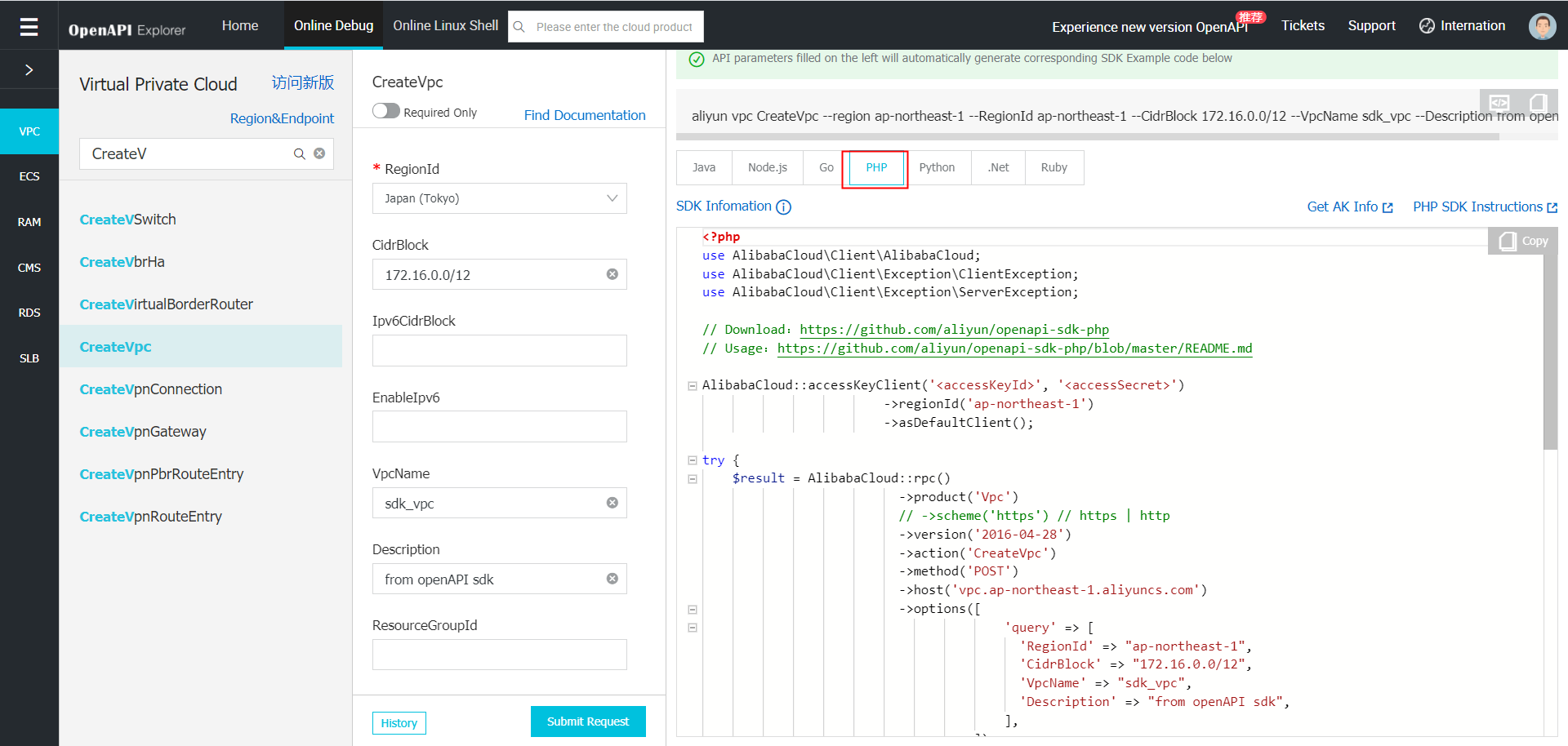Image resolution: width=1568 pixels, height=746 pixels.
Task: Open CMS product in sidebar
Action: tap(29, 268)
